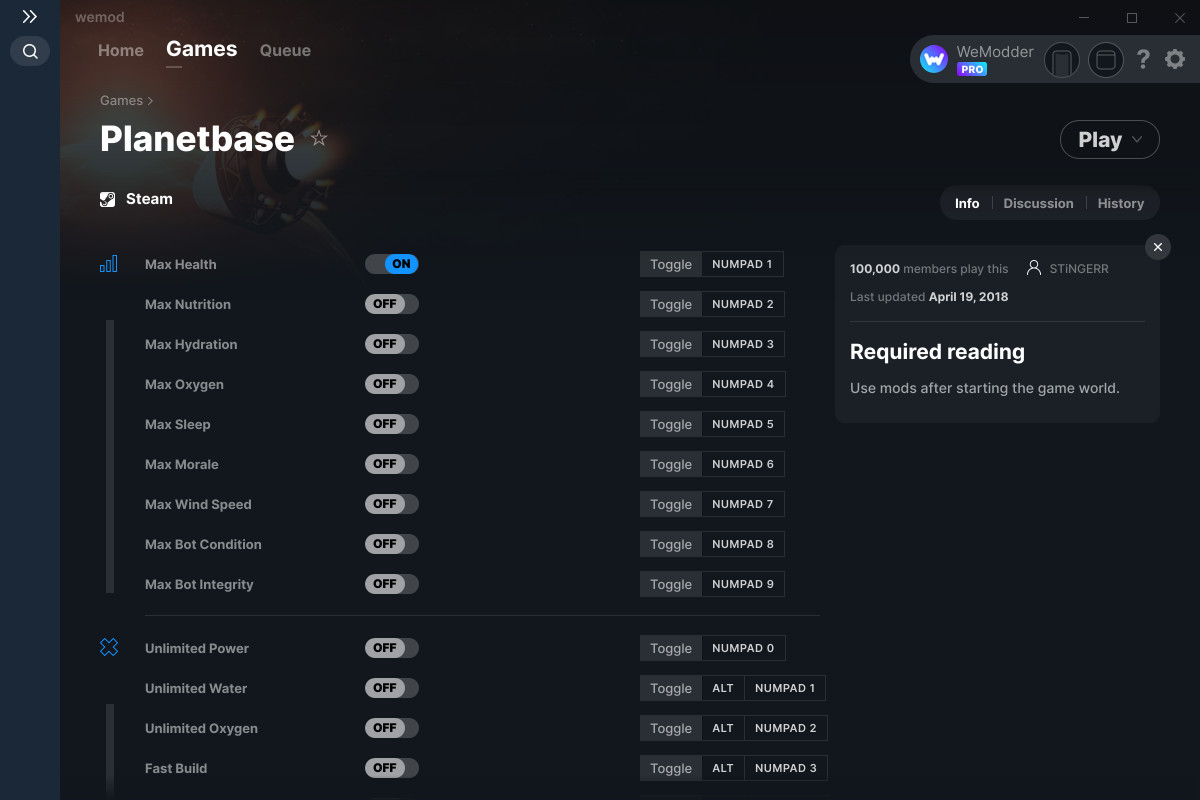Enable Max Morale toggle

(x=392, y=464)
